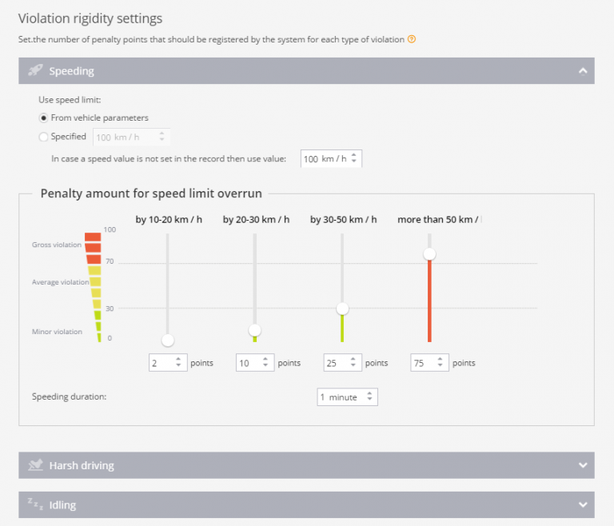Image resolution: width=614 pixels, height=526 pixels.
Task: Open the Speeding duration '1 minute' selector
Action: click(x=346, y=397)
